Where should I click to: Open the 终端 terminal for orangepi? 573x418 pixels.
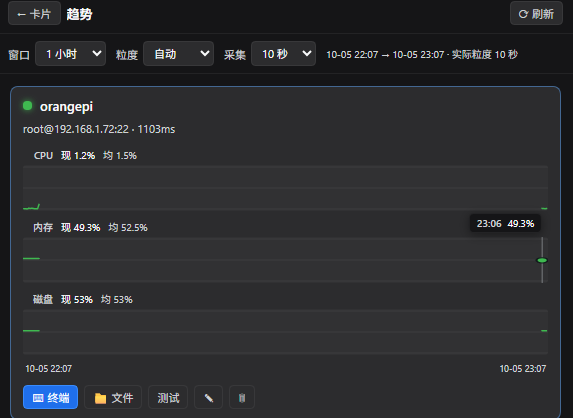click(50, 397)
